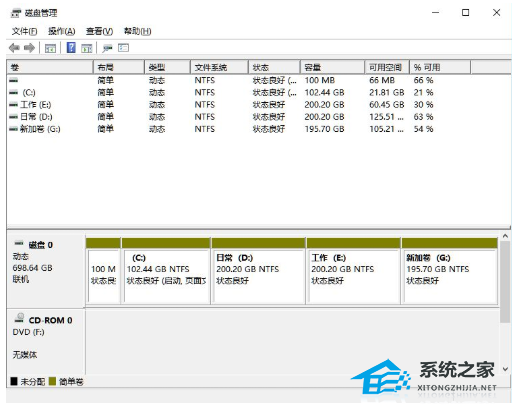
Task: Click the scroll down arrow of disk pane
Action: (505, 369)
